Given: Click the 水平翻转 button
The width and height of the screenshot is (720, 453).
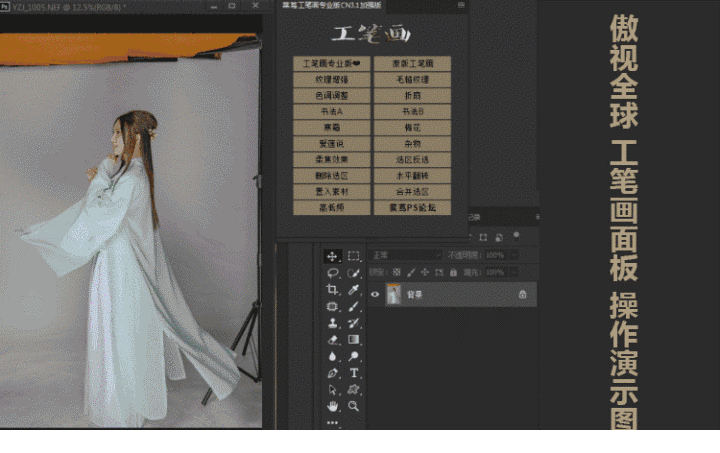Looking at the screenshot, I should coord(412,176).
